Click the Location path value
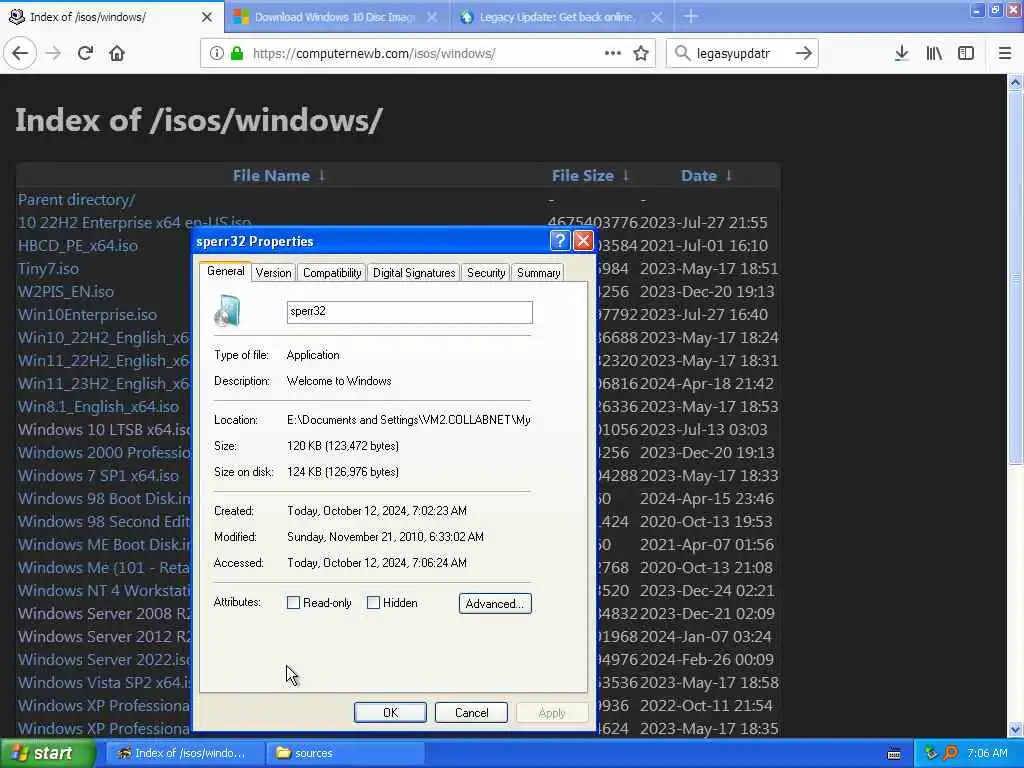The width and height of the screenshot is (1024, 768). click(409, 420)
